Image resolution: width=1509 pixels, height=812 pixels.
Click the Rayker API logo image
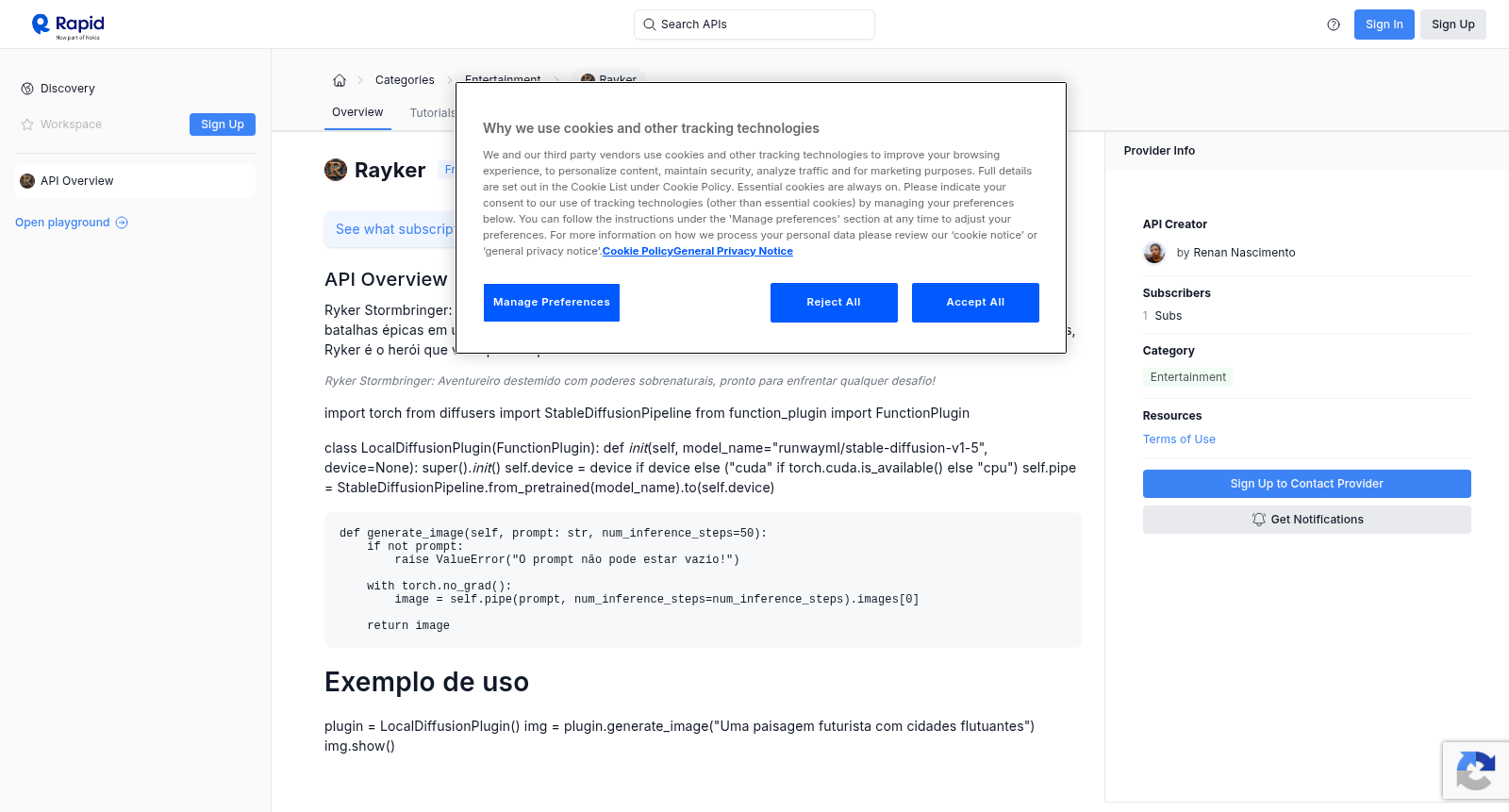tap(336, 170)
